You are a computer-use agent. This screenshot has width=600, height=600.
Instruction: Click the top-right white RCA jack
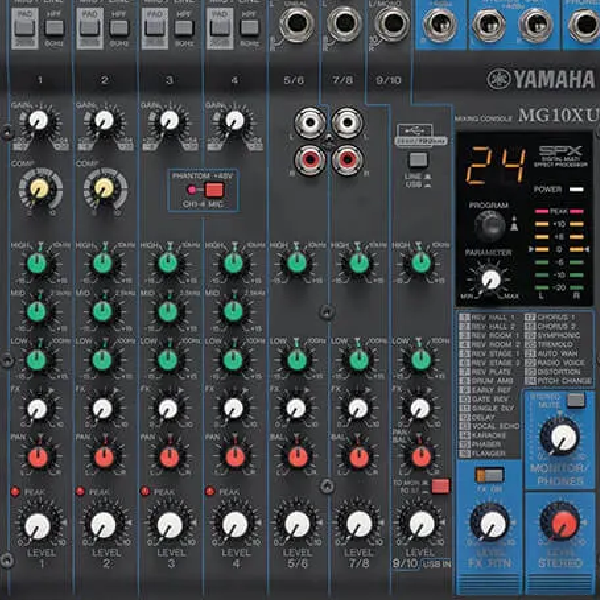click(x=347, y=122)
